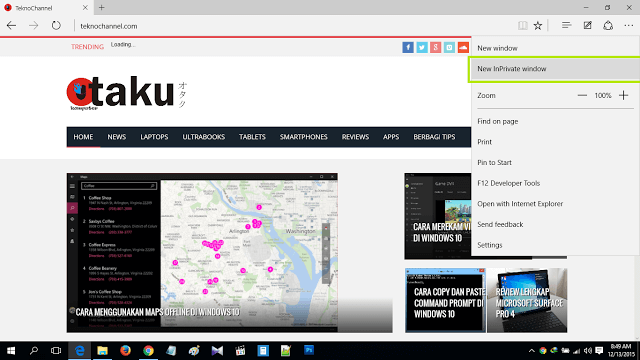
Task: Open the Share icon in toolbar
Action: 608,26
